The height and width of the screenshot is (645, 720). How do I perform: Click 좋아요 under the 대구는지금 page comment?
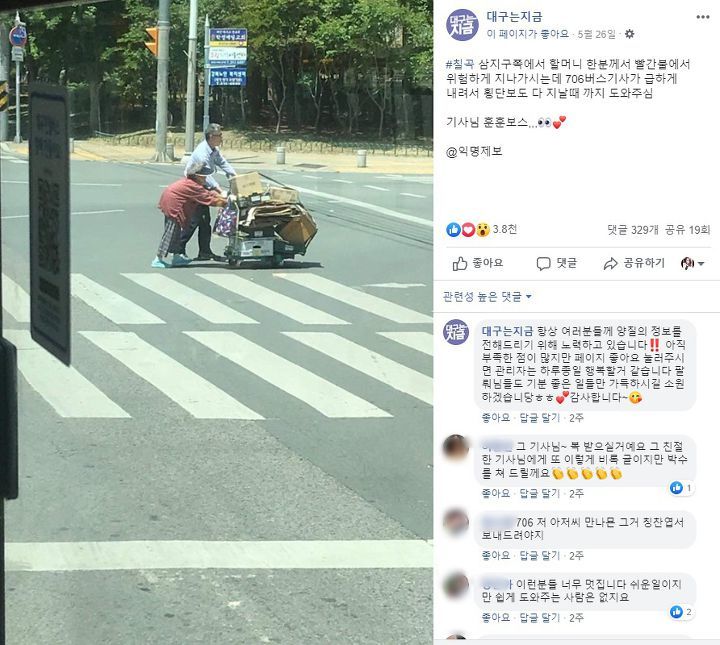click(x=496, y=418)
